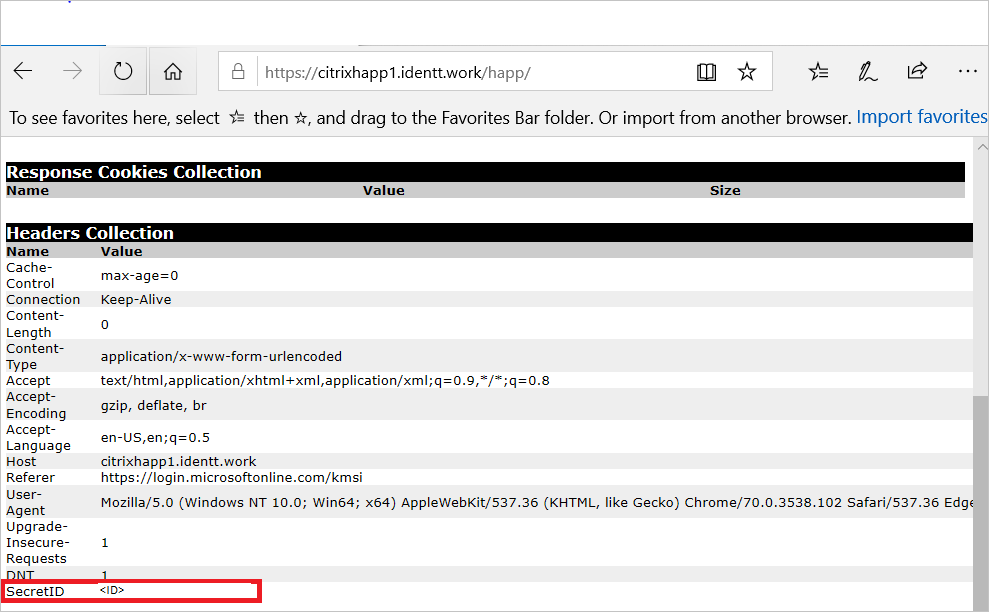The image size is (989, 612).
Task: Click the Share this page icon
Action: tap(917, 71)
